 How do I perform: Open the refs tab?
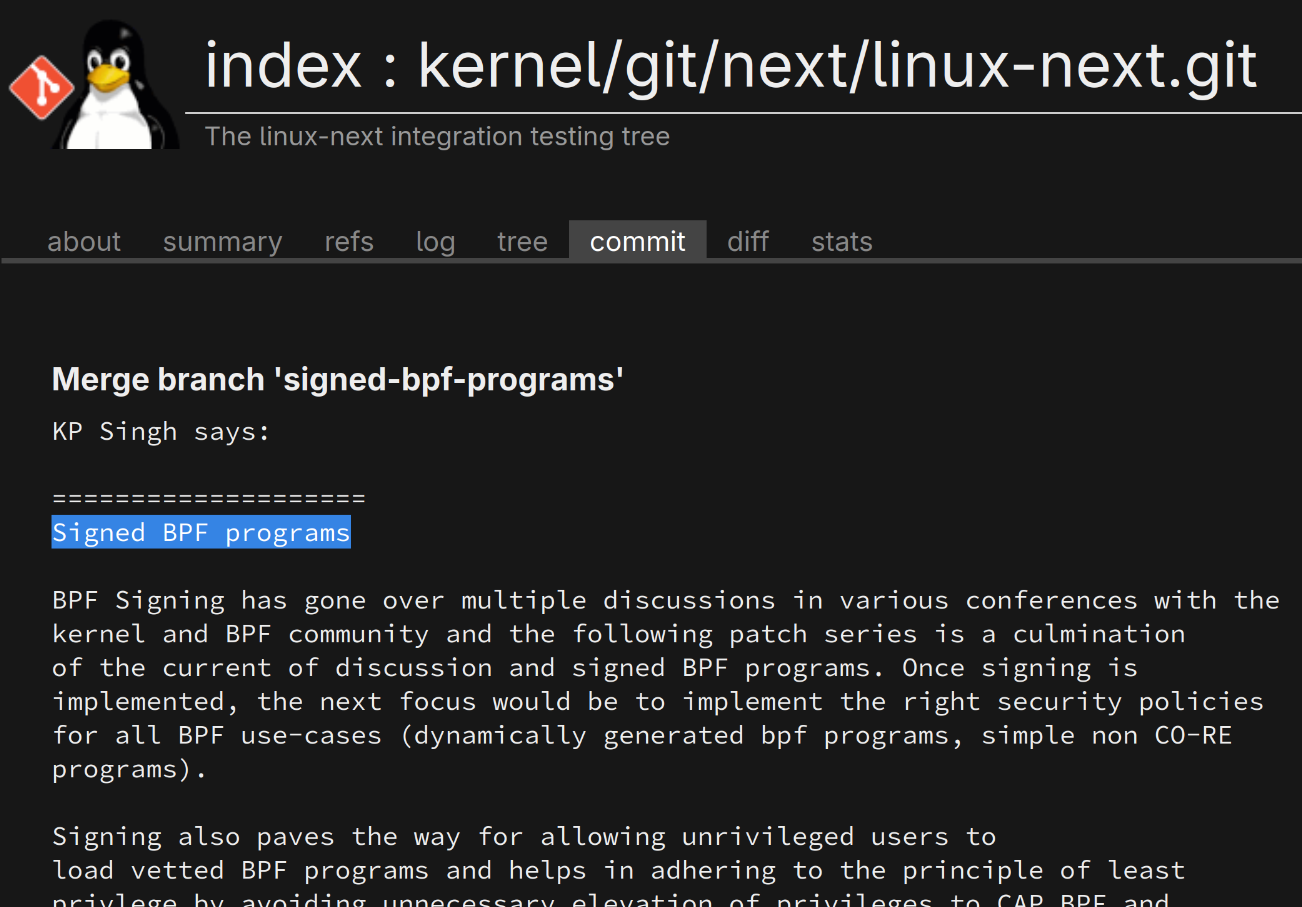pos(349,242)
